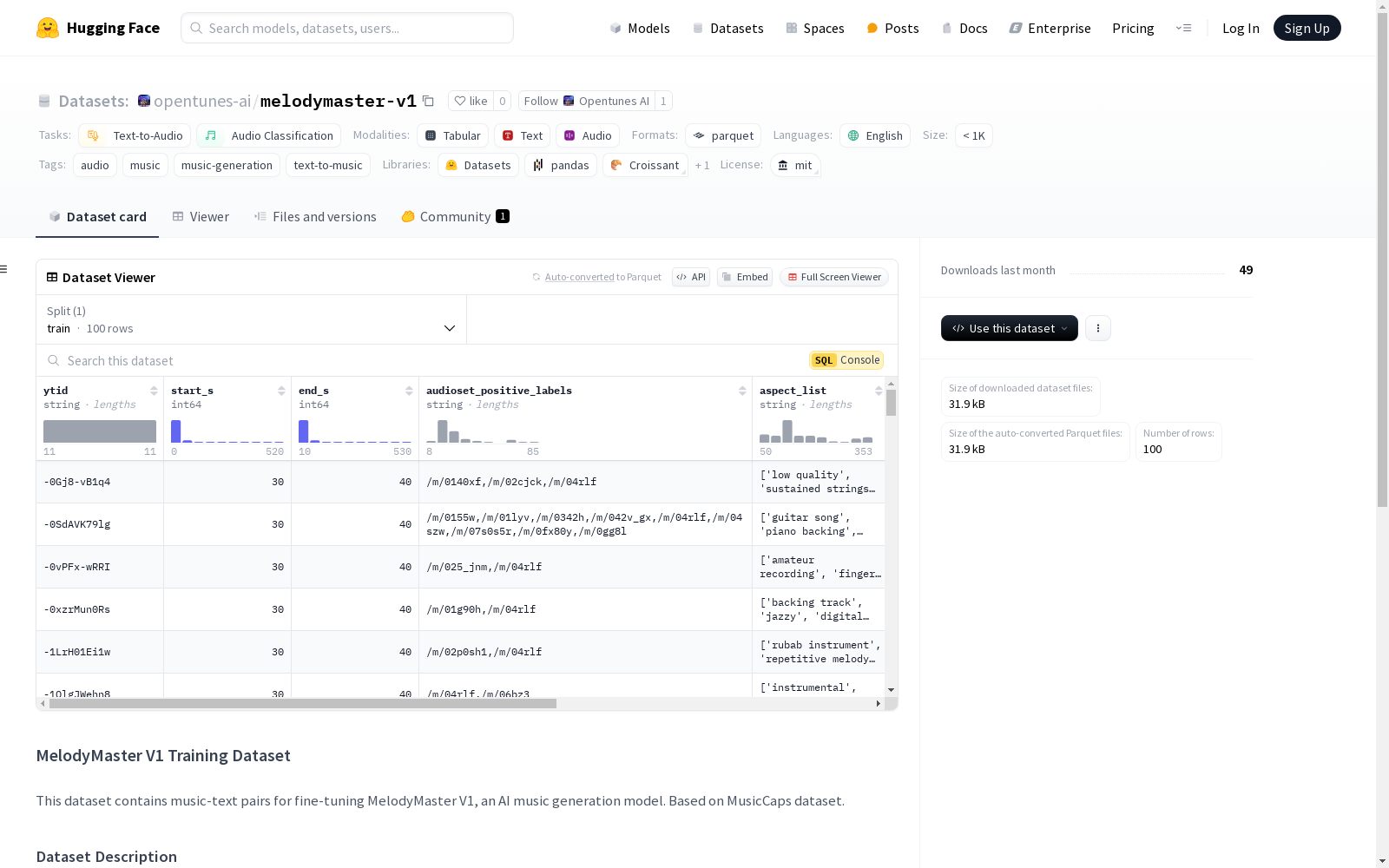Filter by Audio modality tag
The image size is (1389, 868).
pyautogui.click(x=588, y=135)
